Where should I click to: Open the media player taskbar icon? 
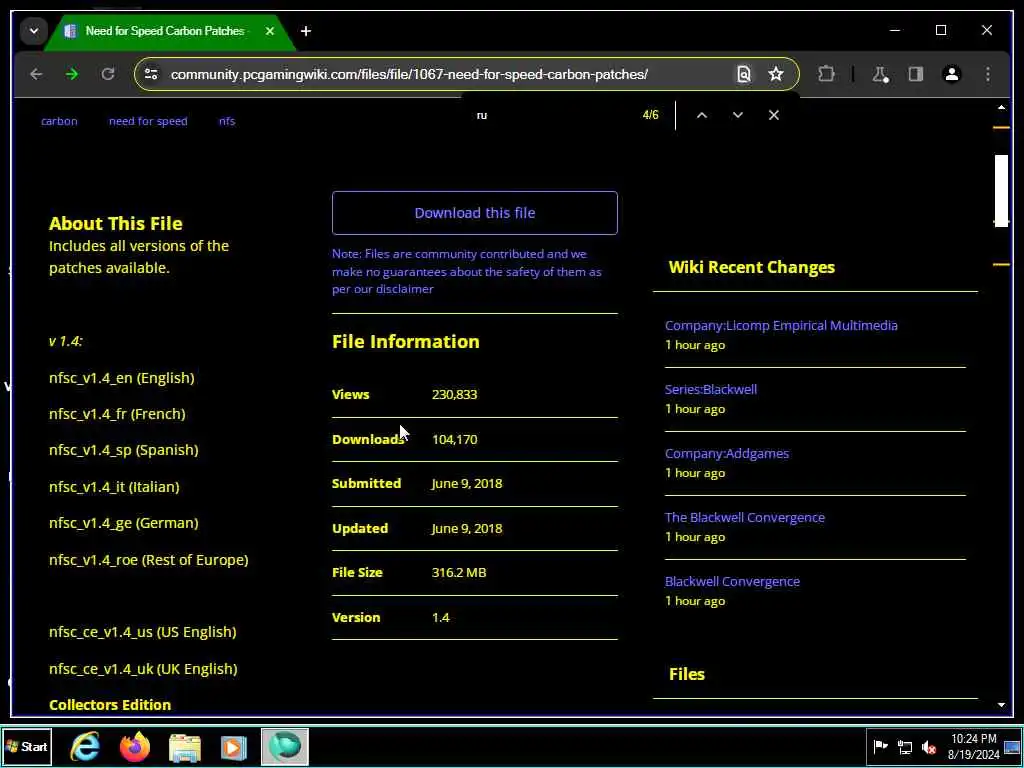[x=233, y=747]
